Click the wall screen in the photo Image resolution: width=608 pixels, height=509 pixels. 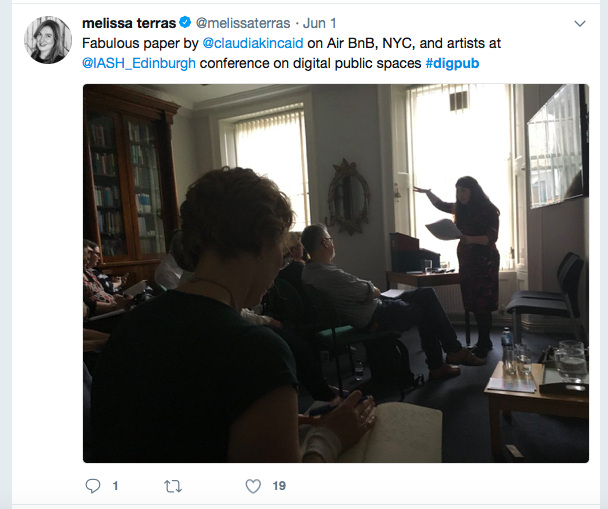click(x=557, y=146)
